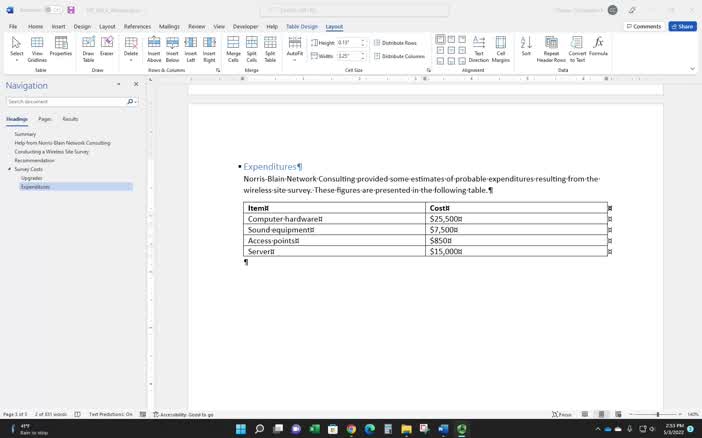Open Rows & Columns dialog launcher
This screenshot has height=438, width=702.
tap(218, 70)
